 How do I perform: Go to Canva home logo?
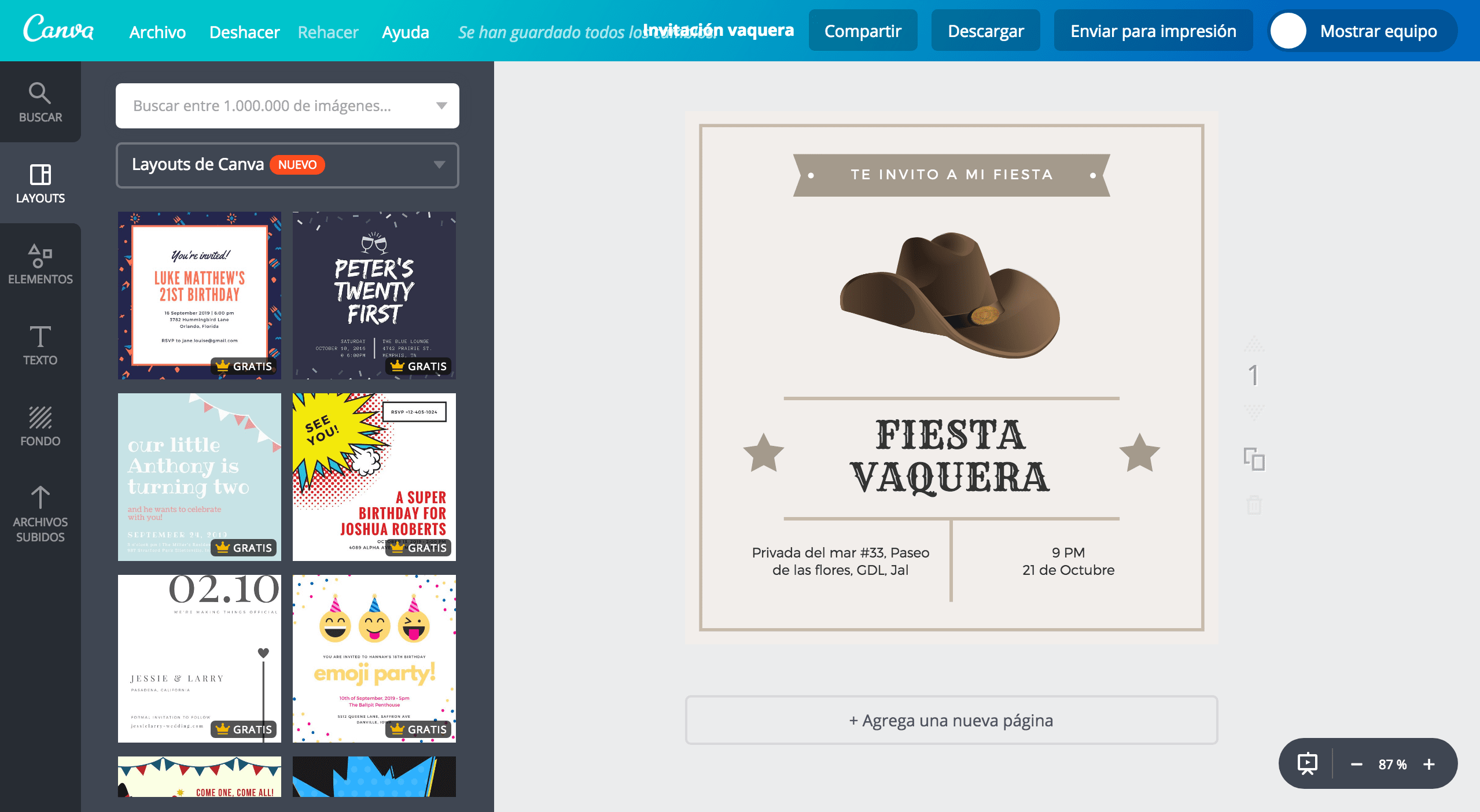click(x=58, y=29)
